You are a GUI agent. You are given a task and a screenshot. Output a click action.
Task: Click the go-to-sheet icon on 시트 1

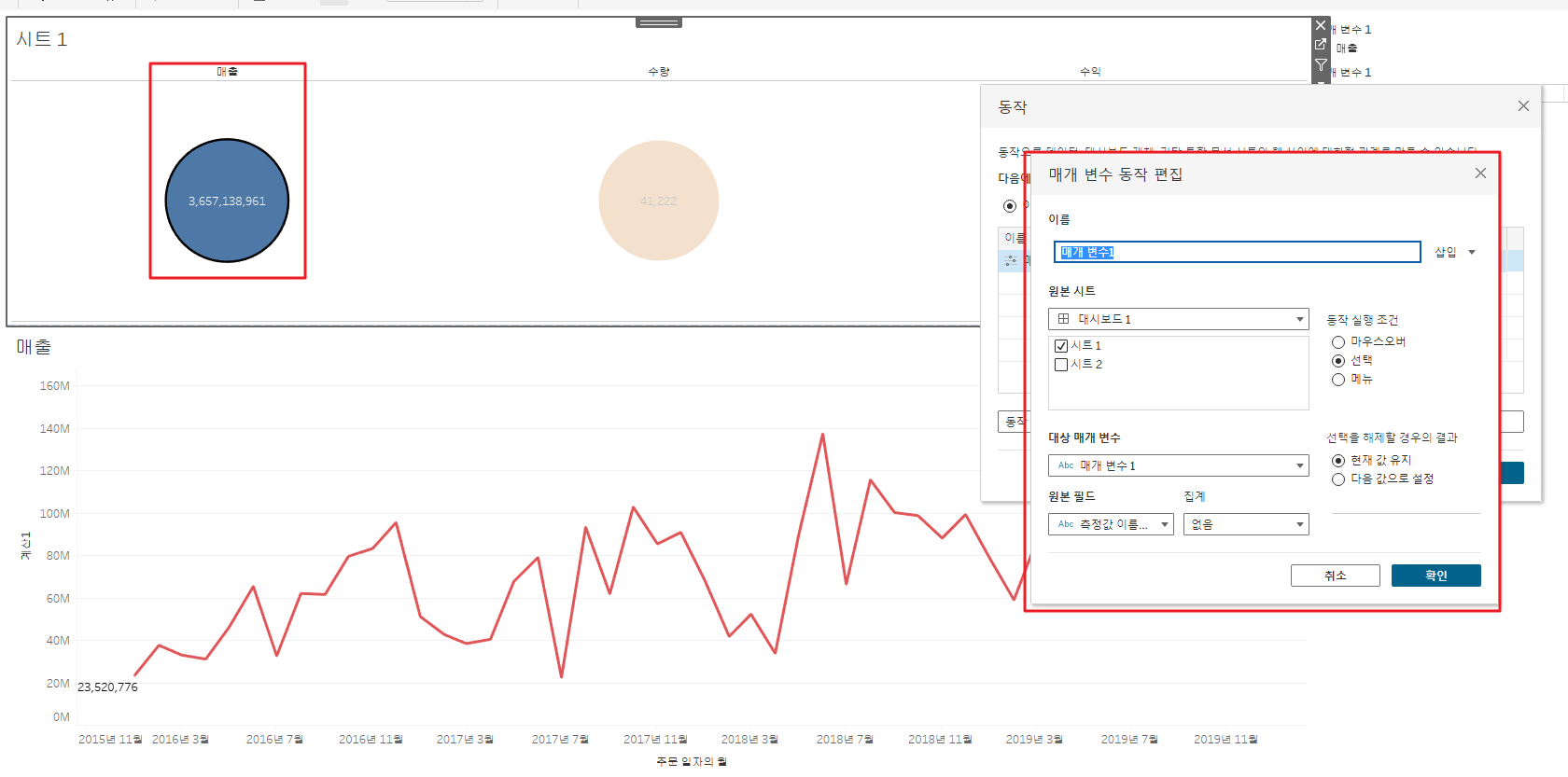(1321, 44)
